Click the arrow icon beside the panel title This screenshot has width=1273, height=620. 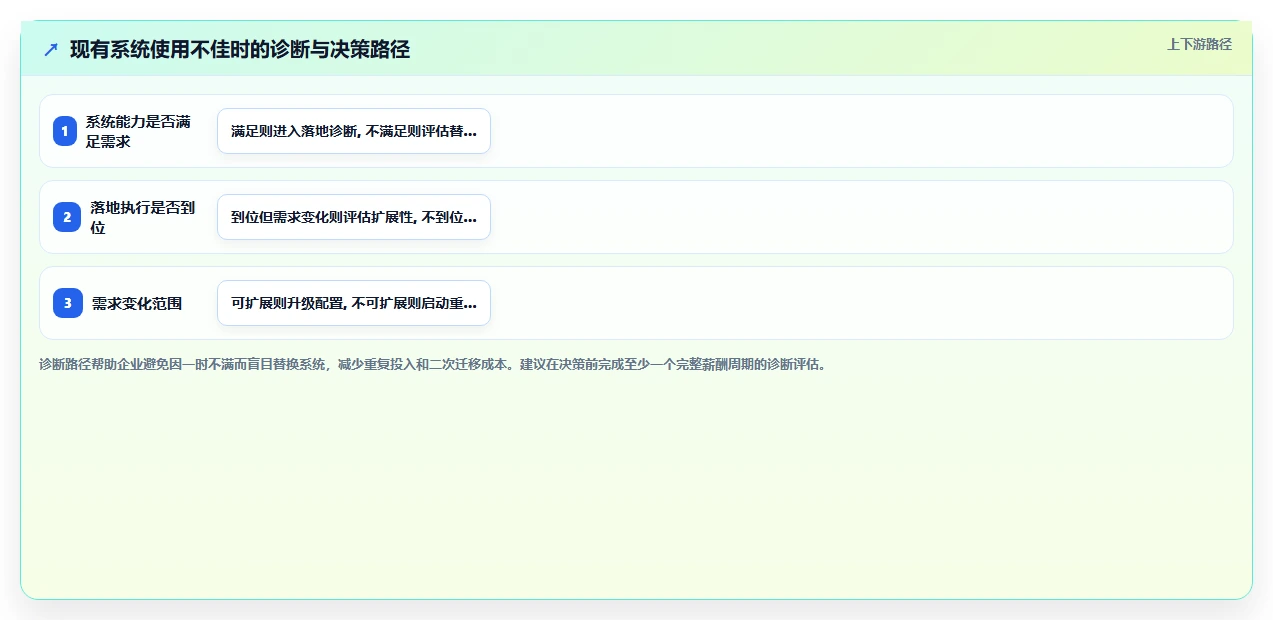click(x=51, y=49)
